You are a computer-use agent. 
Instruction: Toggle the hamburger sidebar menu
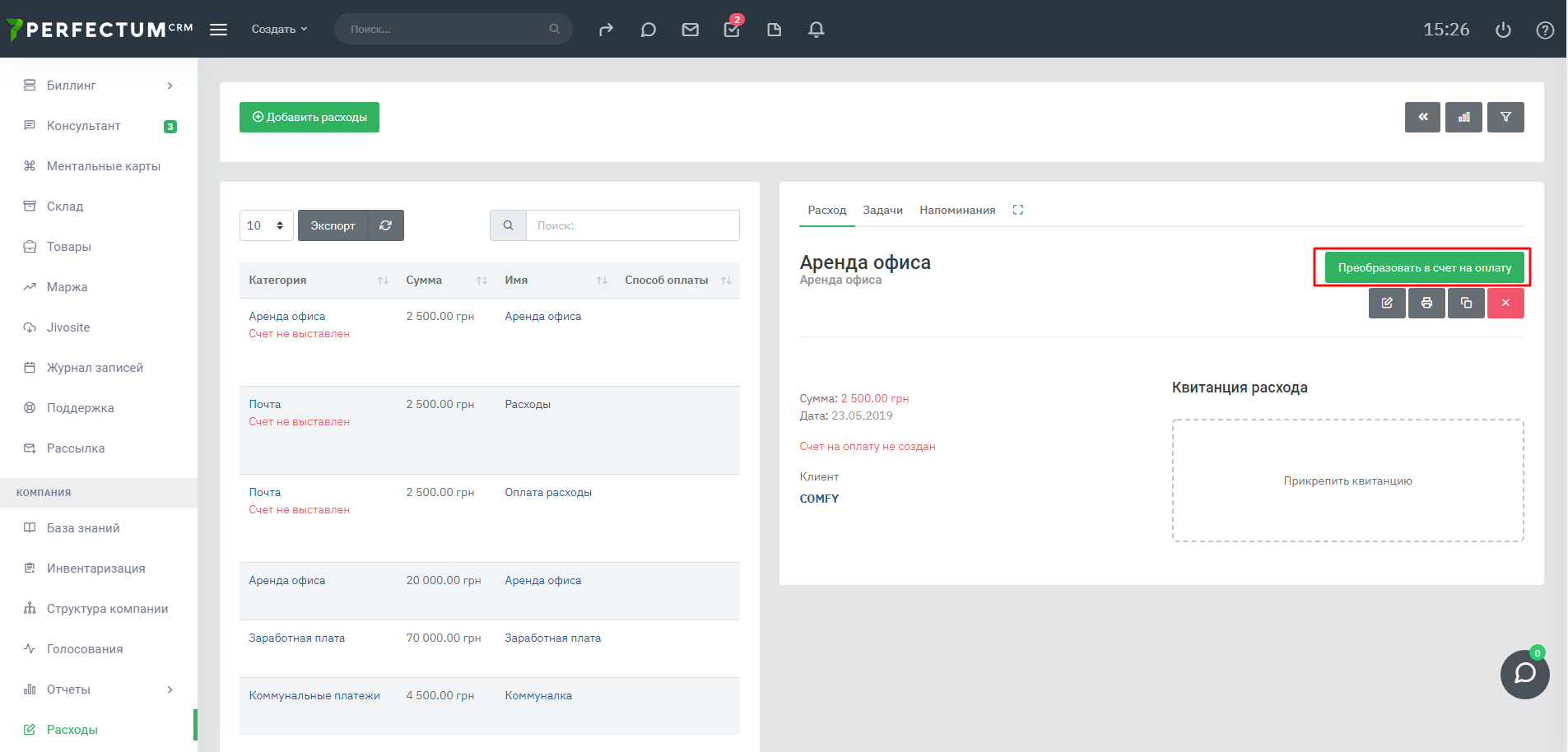click(x=218, y=30)
